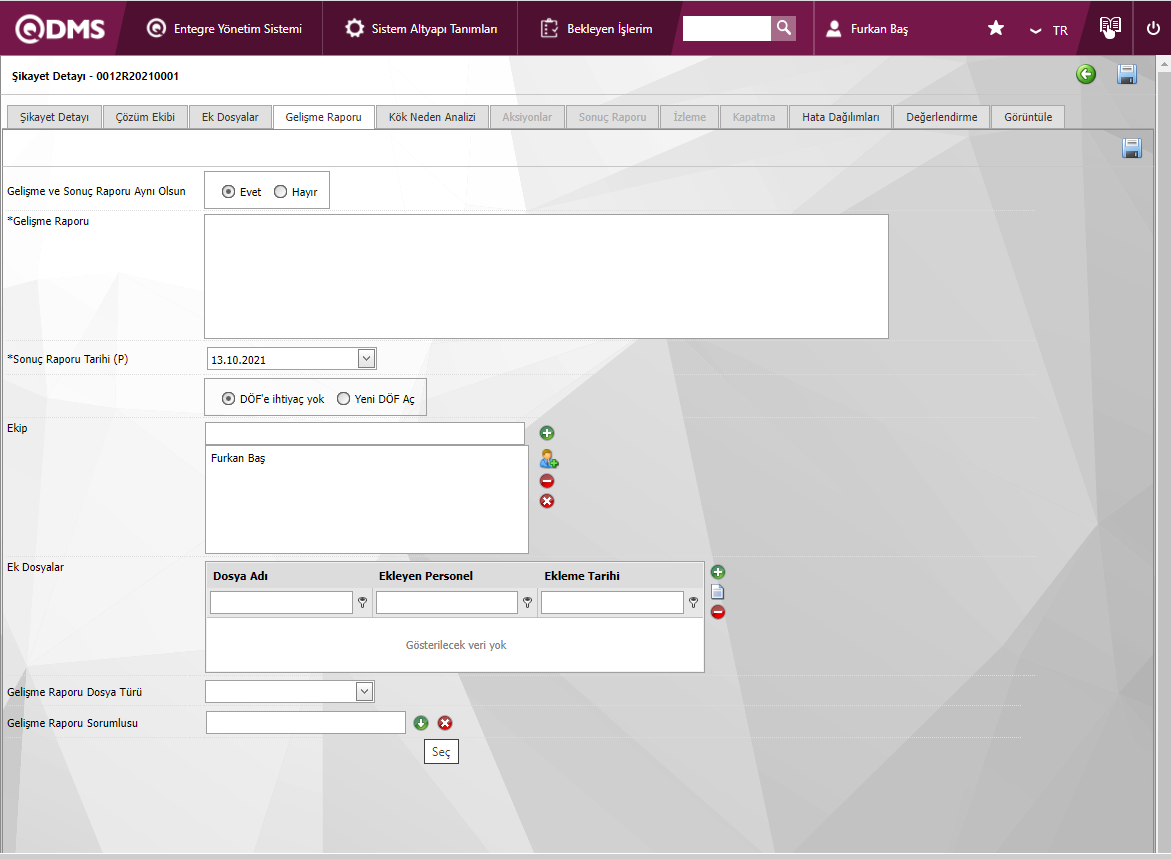The height and width of the screenshot is (859, 1171).
Task: Open Bekleyen İşlerim menu
Action: pos(595,28)
